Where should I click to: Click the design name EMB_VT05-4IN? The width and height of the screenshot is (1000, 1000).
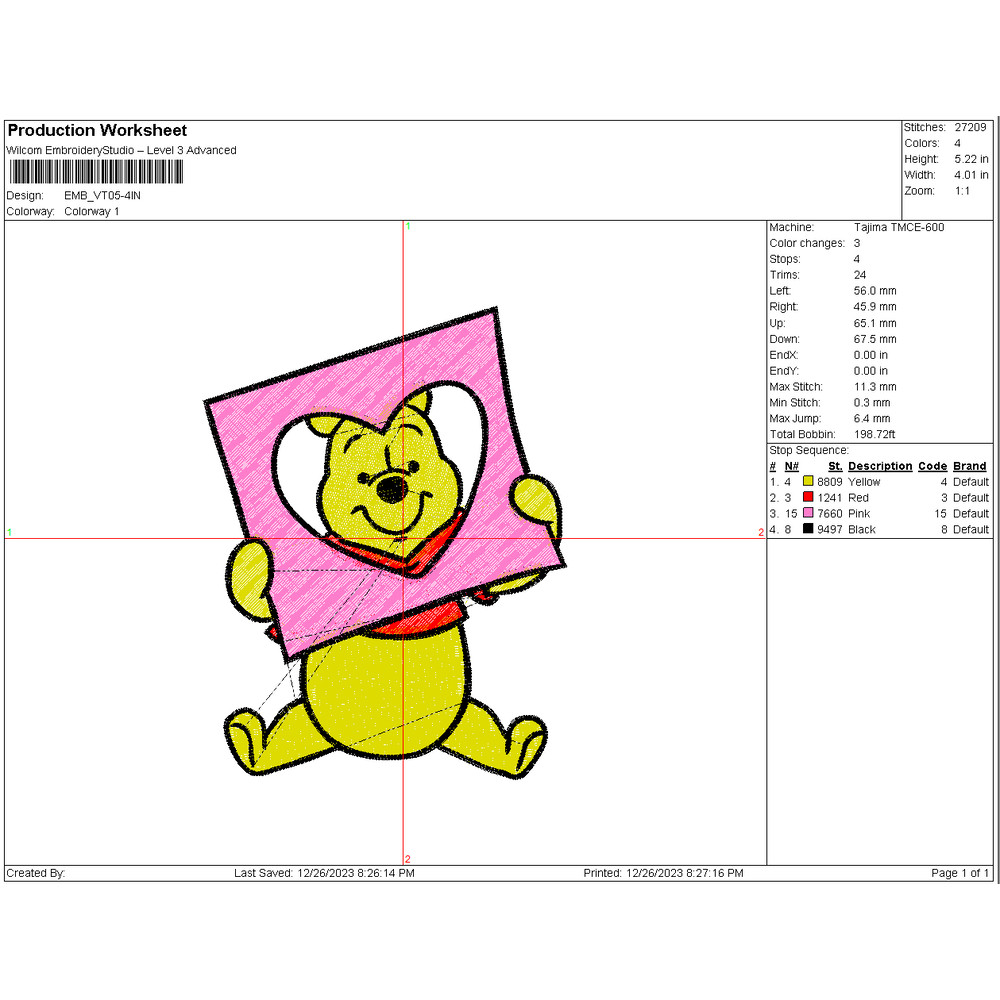101,196
